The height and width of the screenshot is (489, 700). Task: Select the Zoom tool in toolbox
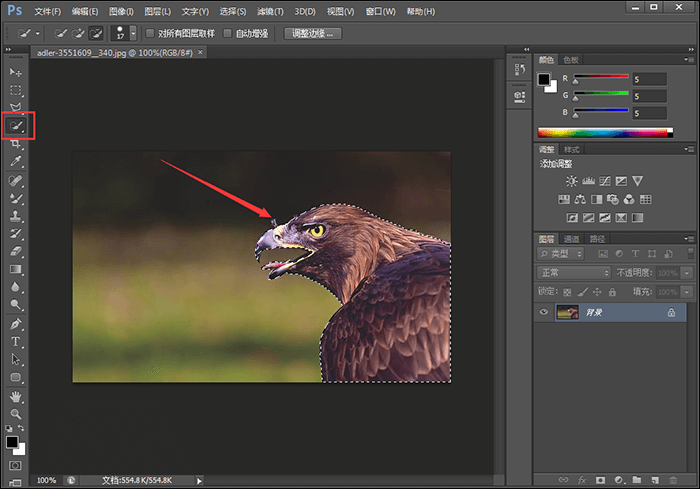click(x=16, y=414)
